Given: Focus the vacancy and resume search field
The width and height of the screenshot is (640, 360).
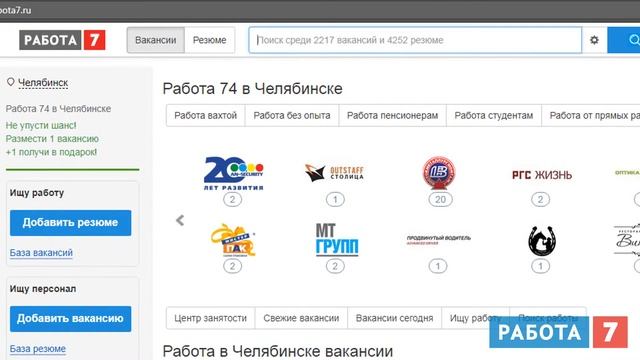Looking at the screenshot, I should point(415,40).
